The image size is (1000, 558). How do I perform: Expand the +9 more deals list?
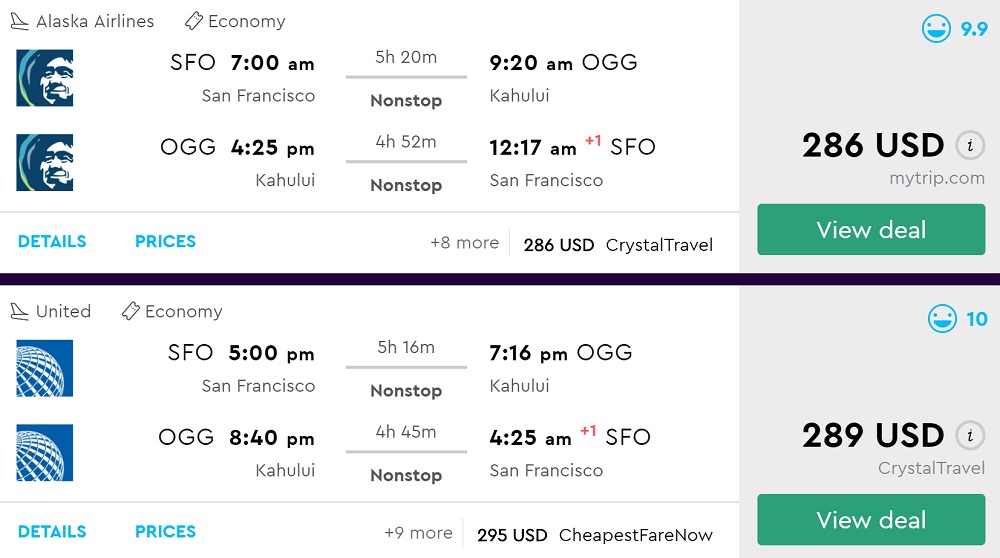[418, 533]
